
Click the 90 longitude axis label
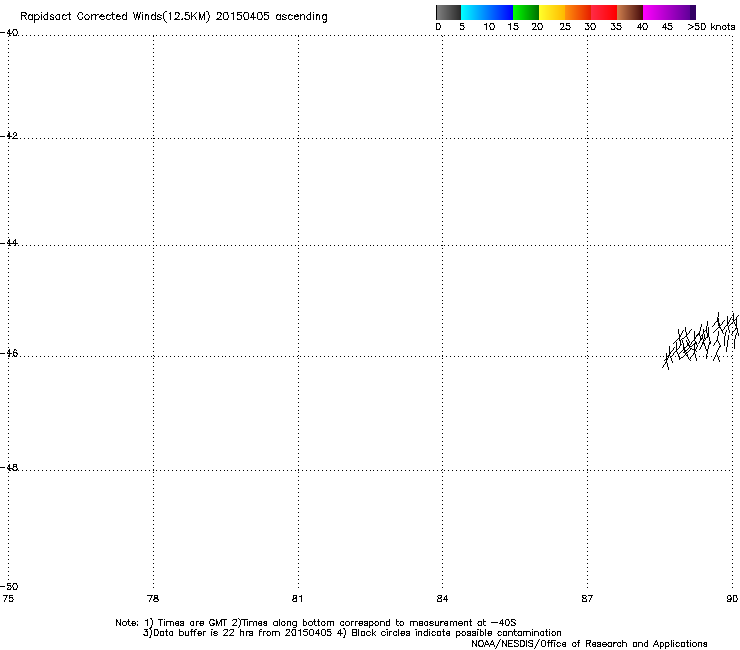(x=732, y=599)
